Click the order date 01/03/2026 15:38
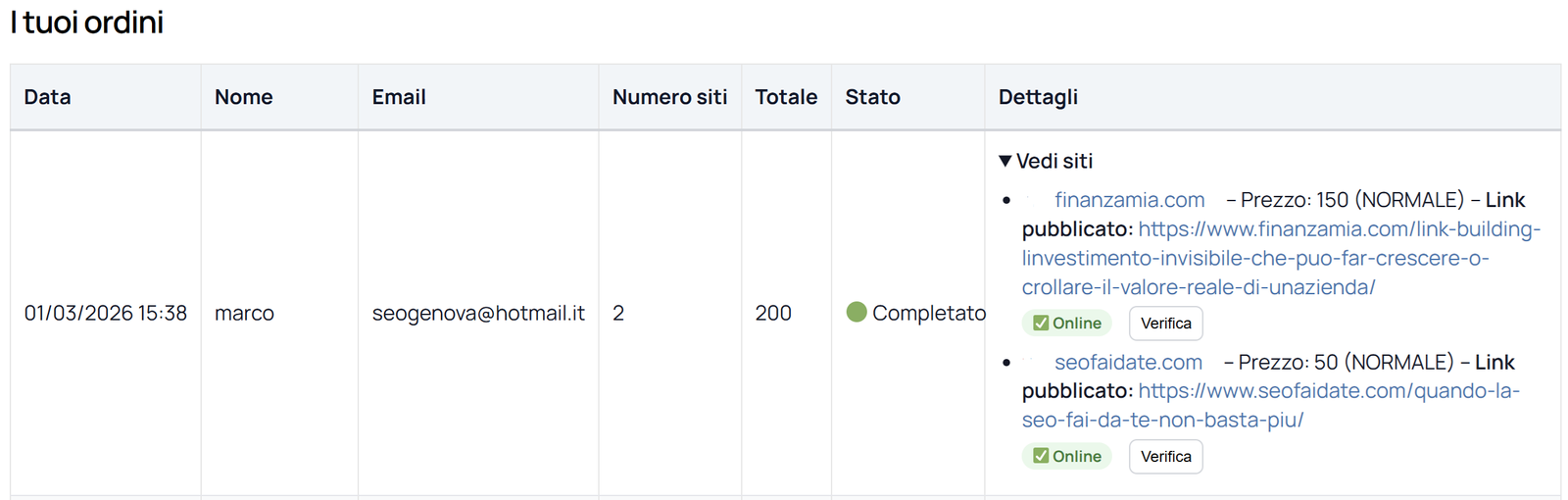Viewport: 1568px width, 500px height. coord(106,313)
